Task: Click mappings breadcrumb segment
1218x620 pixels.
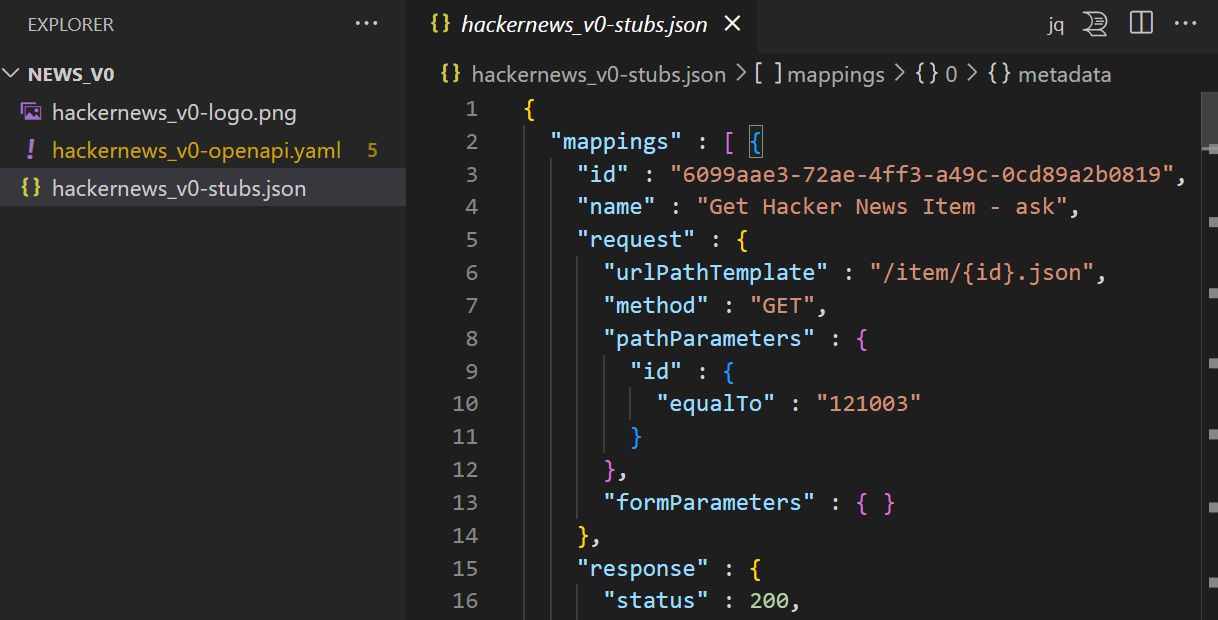Action: coord(836,74)
